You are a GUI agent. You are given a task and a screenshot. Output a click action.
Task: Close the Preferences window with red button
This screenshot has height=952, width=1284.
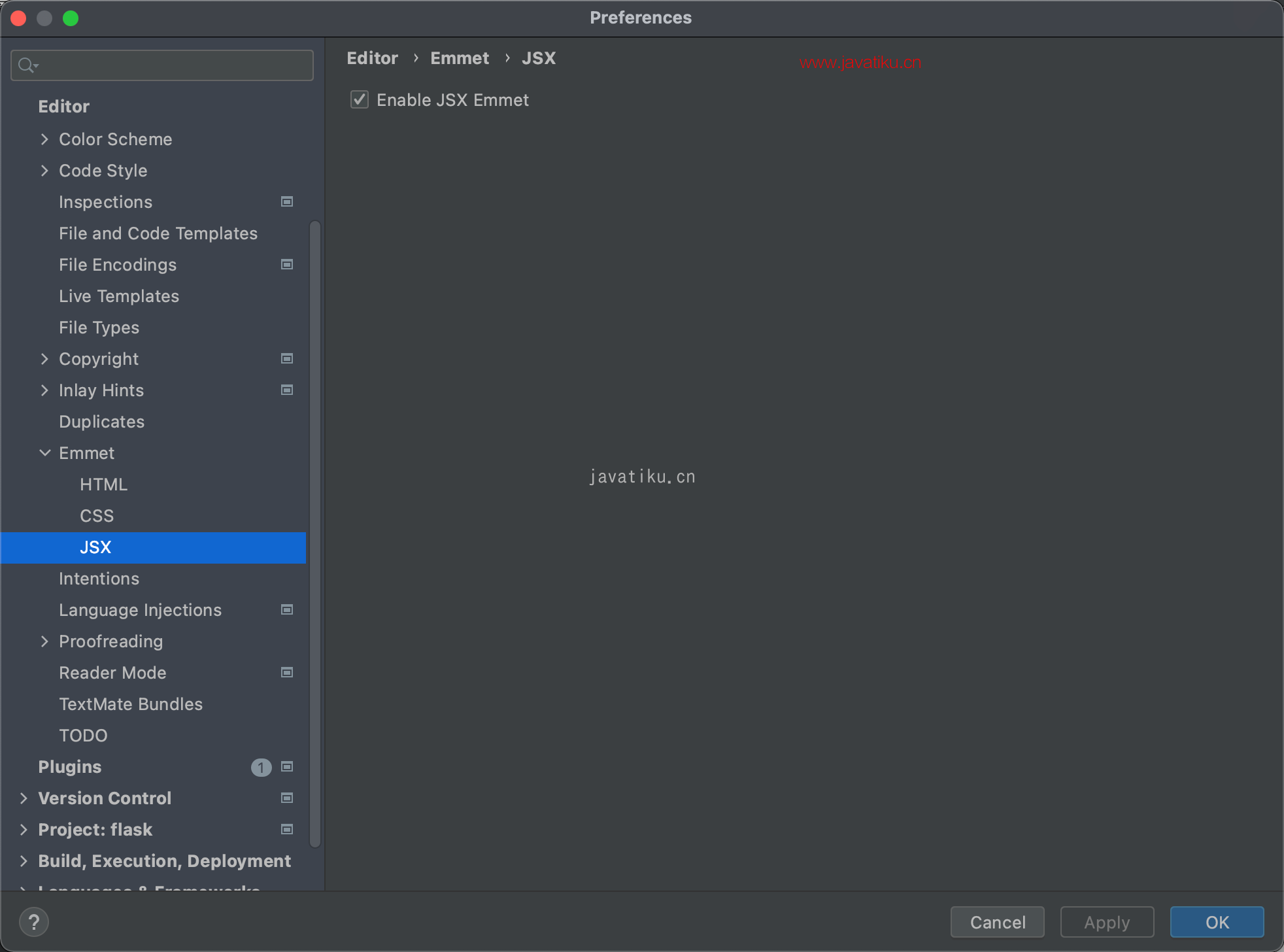click(x=18, y=18)
